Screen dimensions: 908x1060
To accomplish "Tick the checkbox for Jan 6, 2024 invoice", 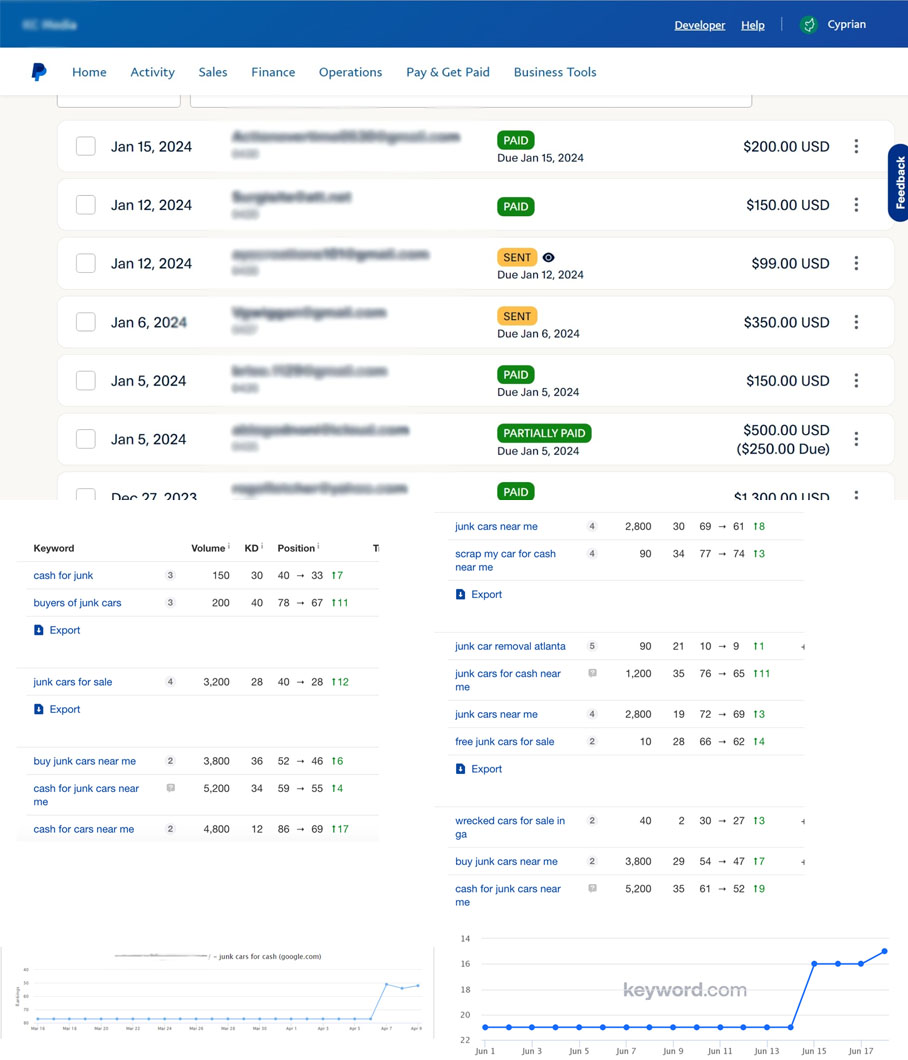I will click(x=86, y=322).
